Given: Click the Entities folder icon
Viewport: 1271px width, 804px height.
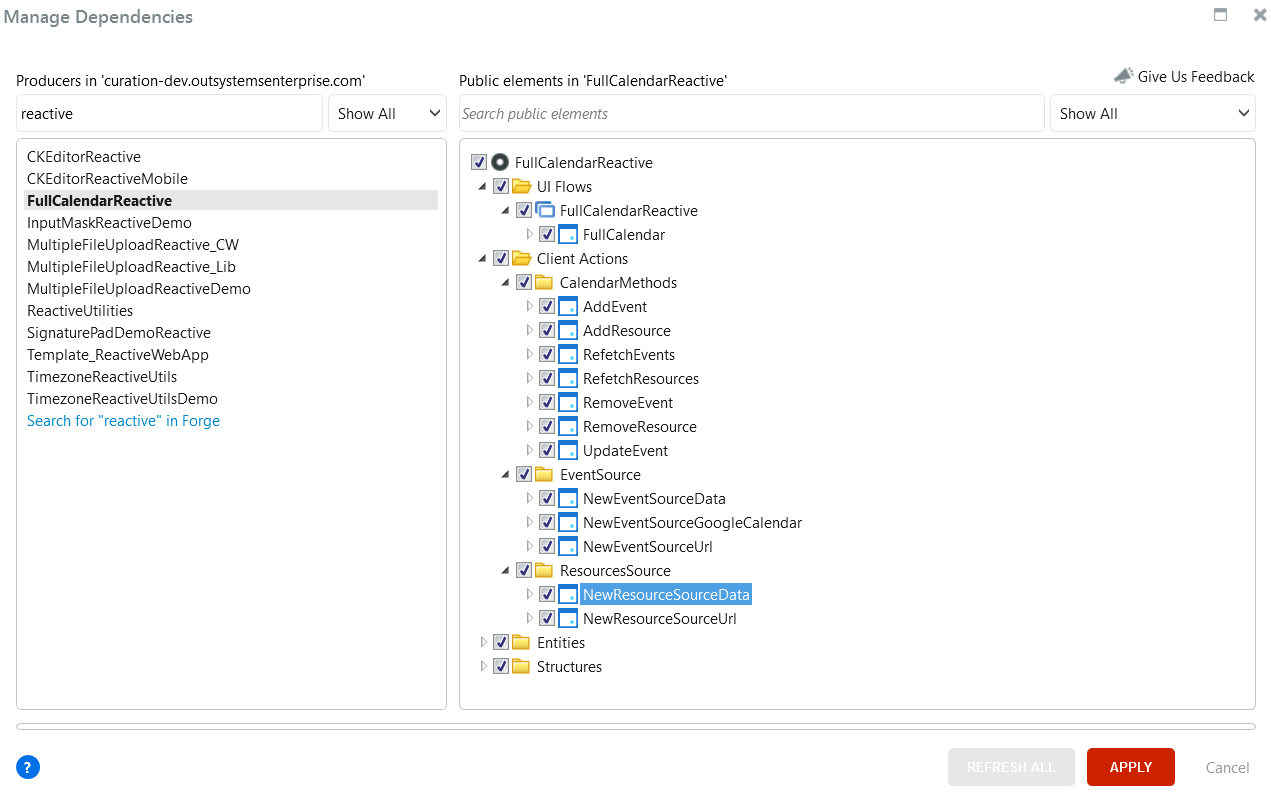Looking at the screenshot, I should coord(521,642).
